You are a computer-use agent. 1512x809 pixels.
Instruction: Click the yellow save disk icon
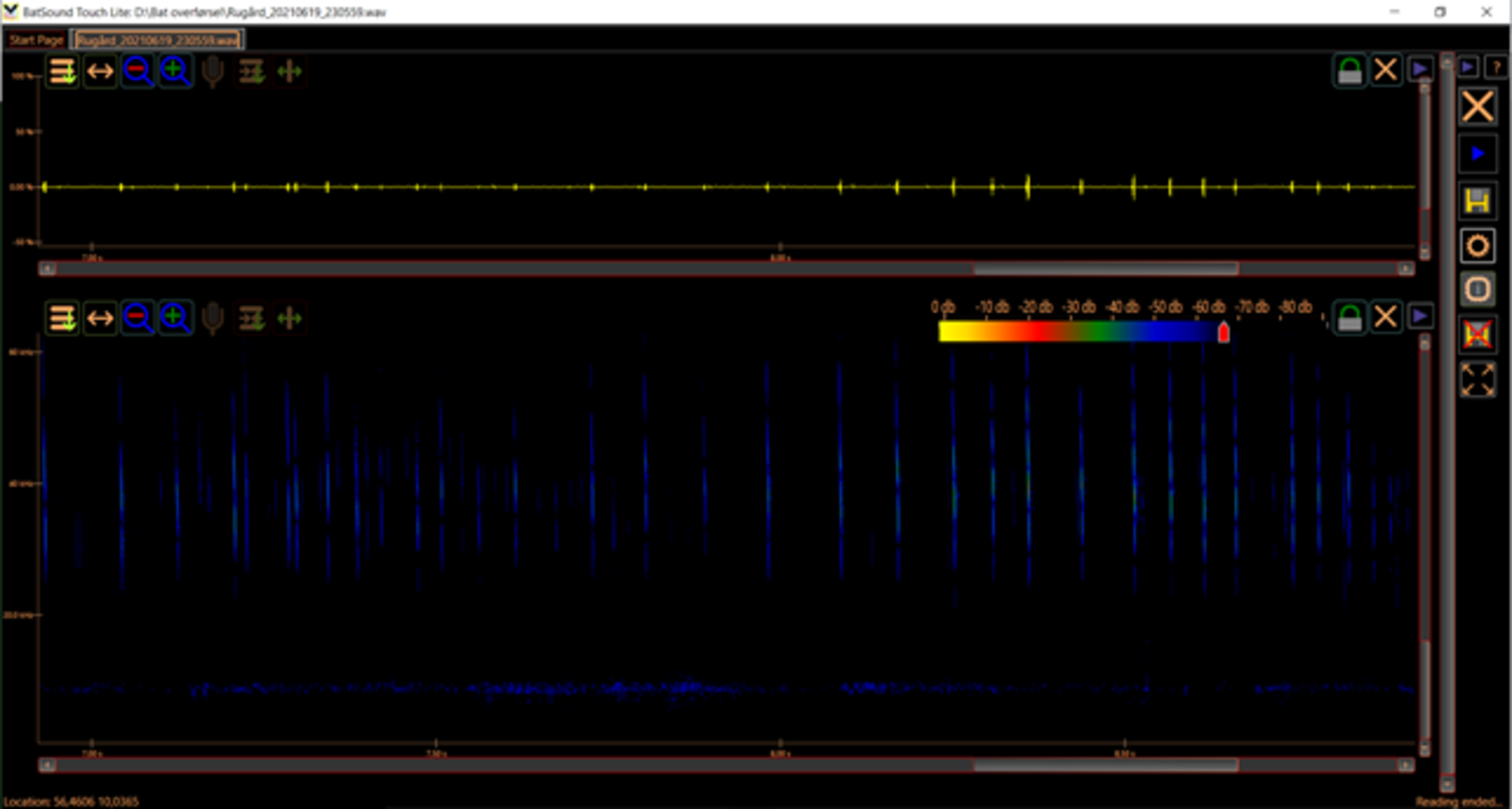[x=1477, y=200]
